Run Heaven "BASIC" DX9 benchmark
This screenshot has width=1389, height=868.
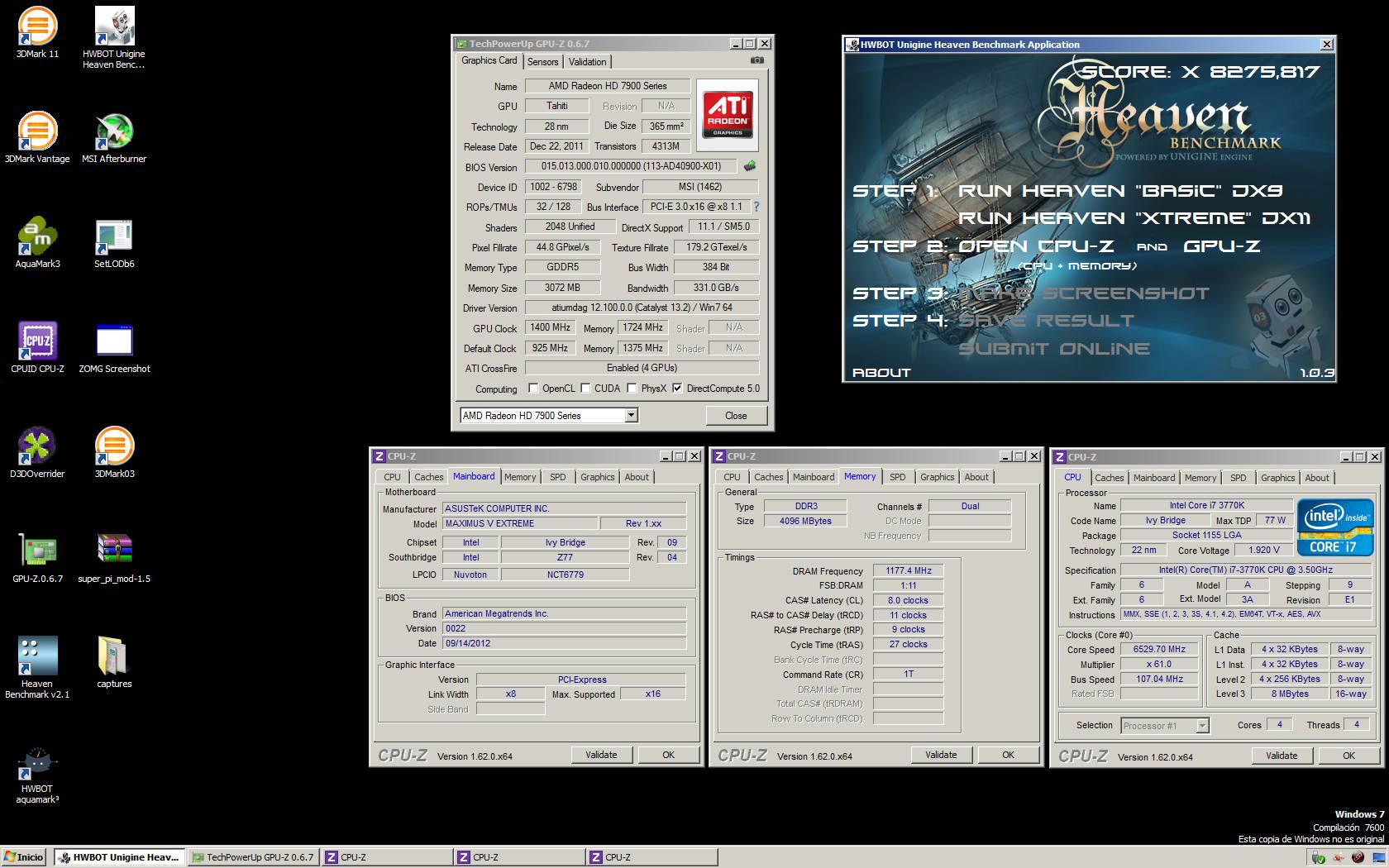(1120, 191)
